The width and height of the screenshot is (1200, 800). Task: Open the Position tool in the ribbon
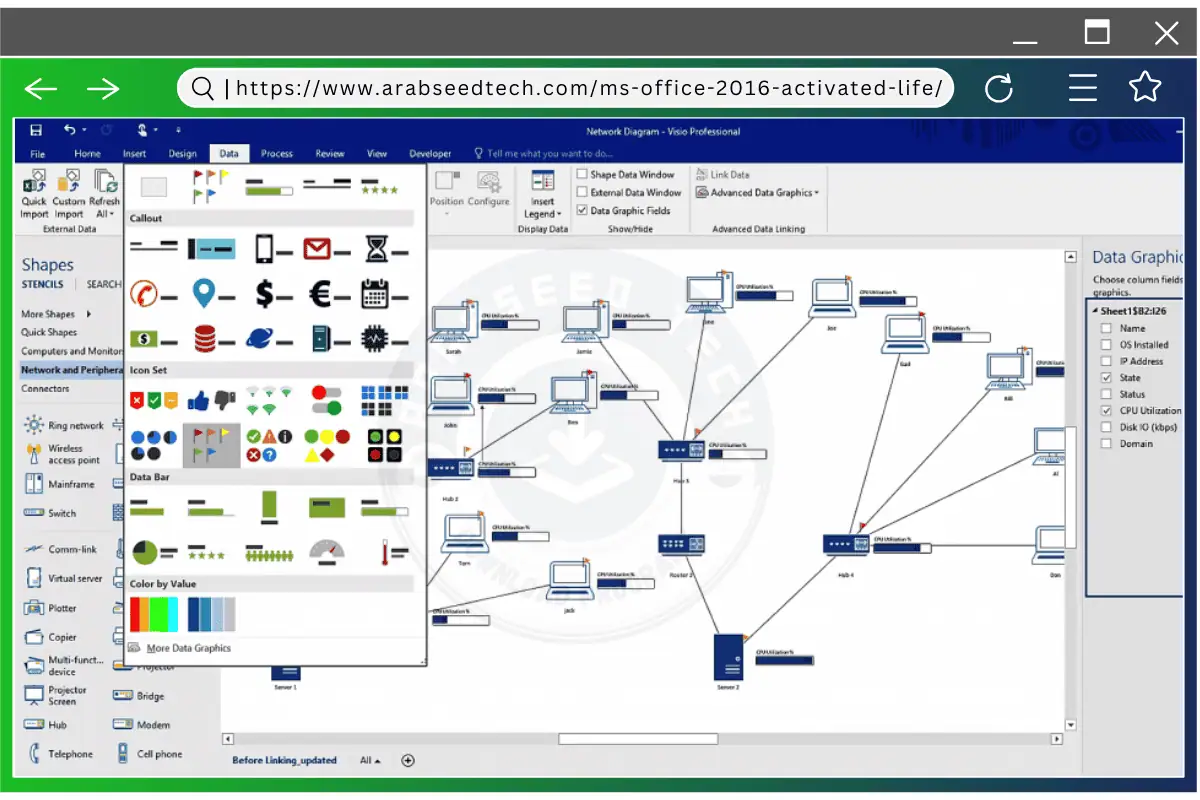click(447, 192)
